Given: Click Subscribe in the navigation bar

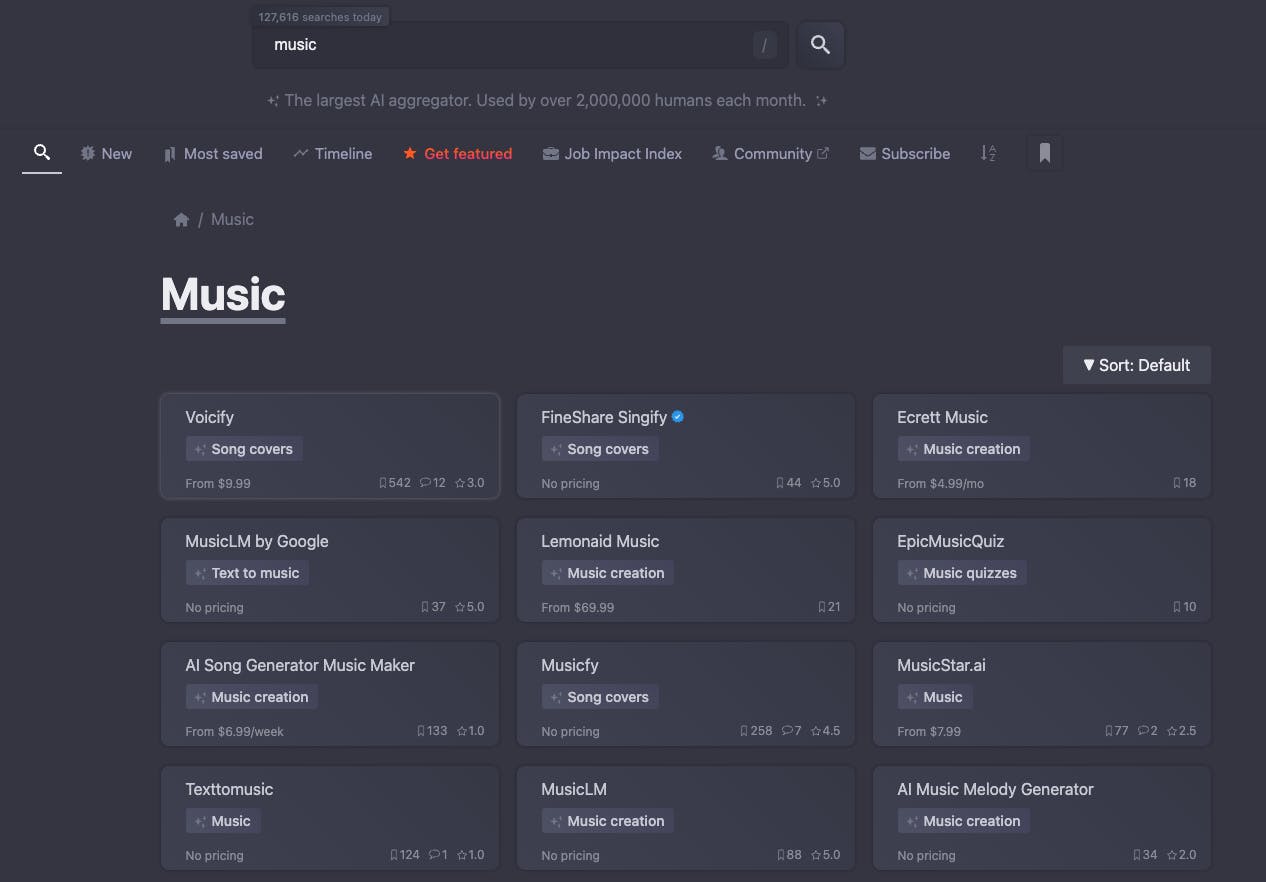Looking at the screenshot, I should tap(905, 154).
